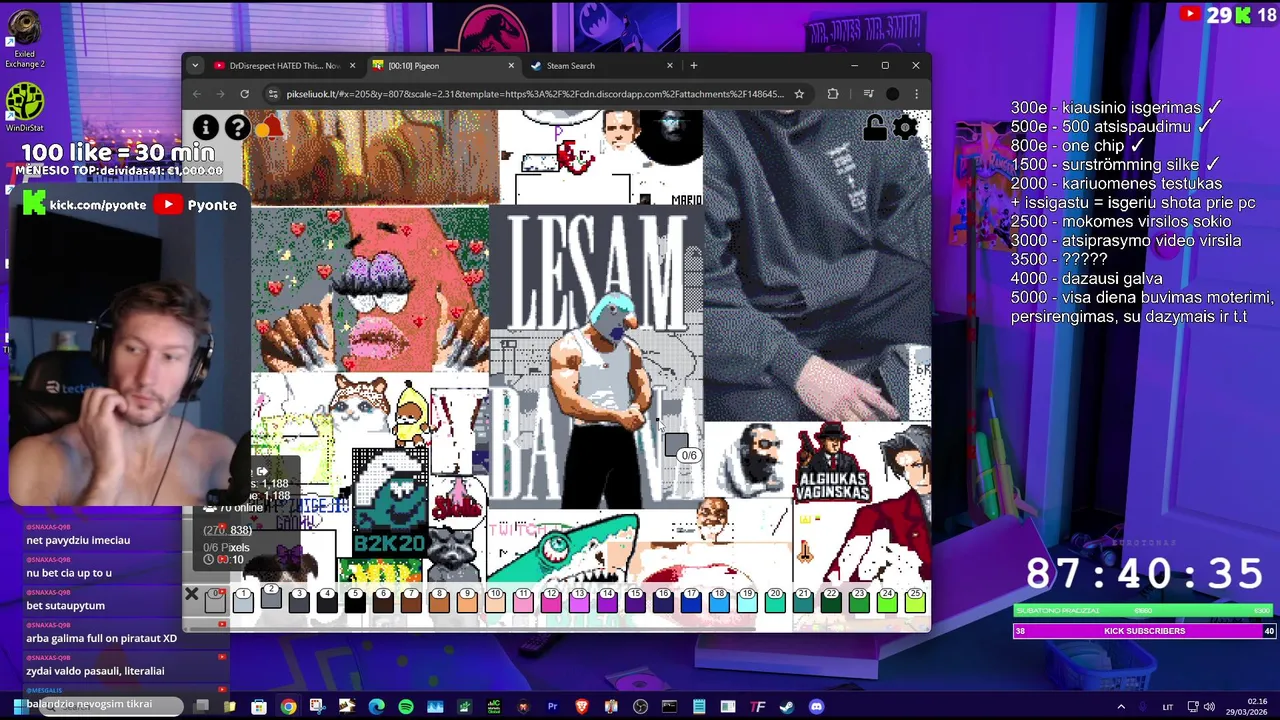The height and width of the screenshot is (720, 1280).
Task: Choose orange color swatch number 8
Action: (x=438, y=600)
